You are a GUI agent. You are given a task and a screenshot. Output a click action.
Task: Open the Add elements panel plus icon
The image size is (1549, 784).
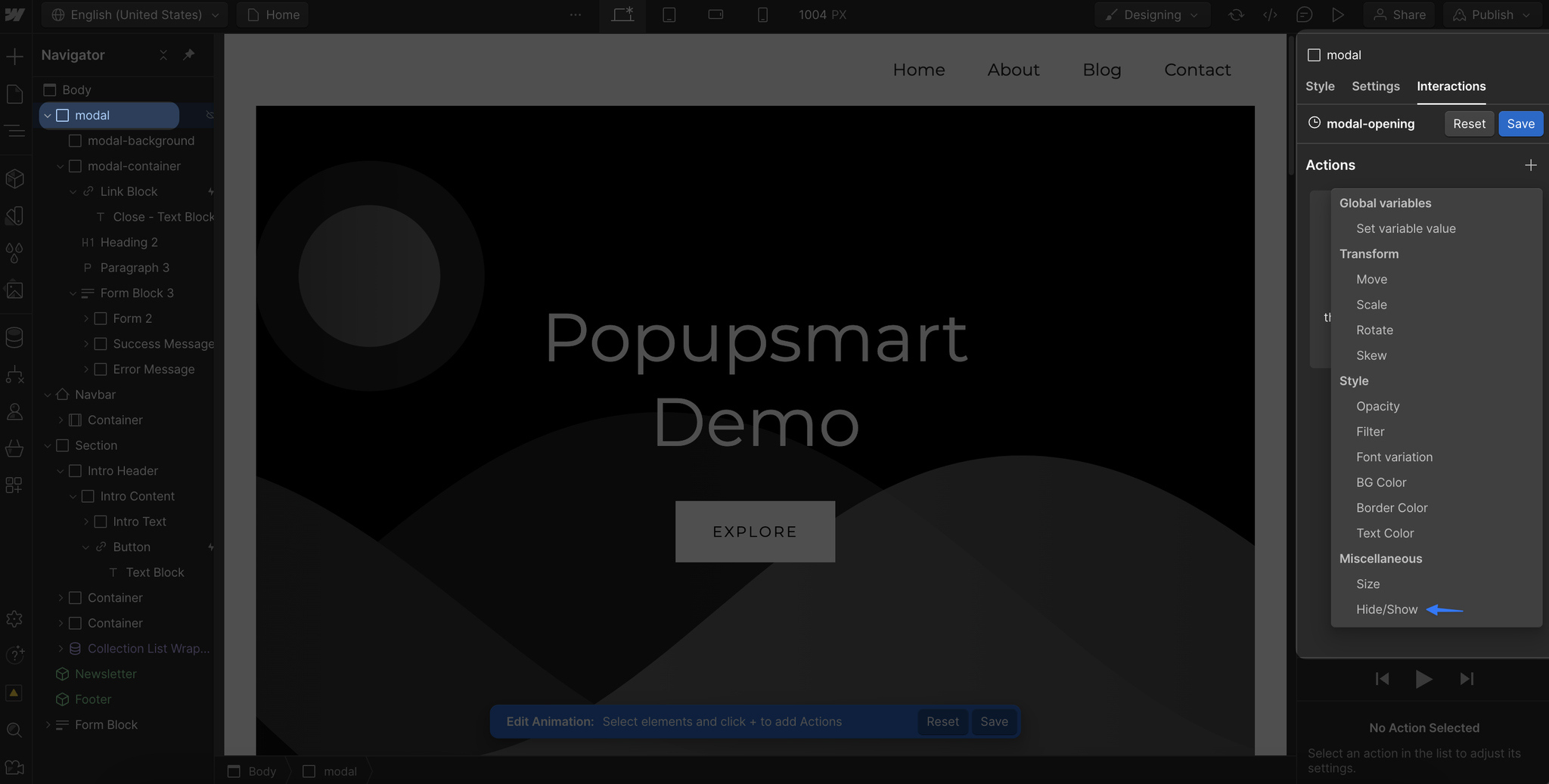click(14, 56)
